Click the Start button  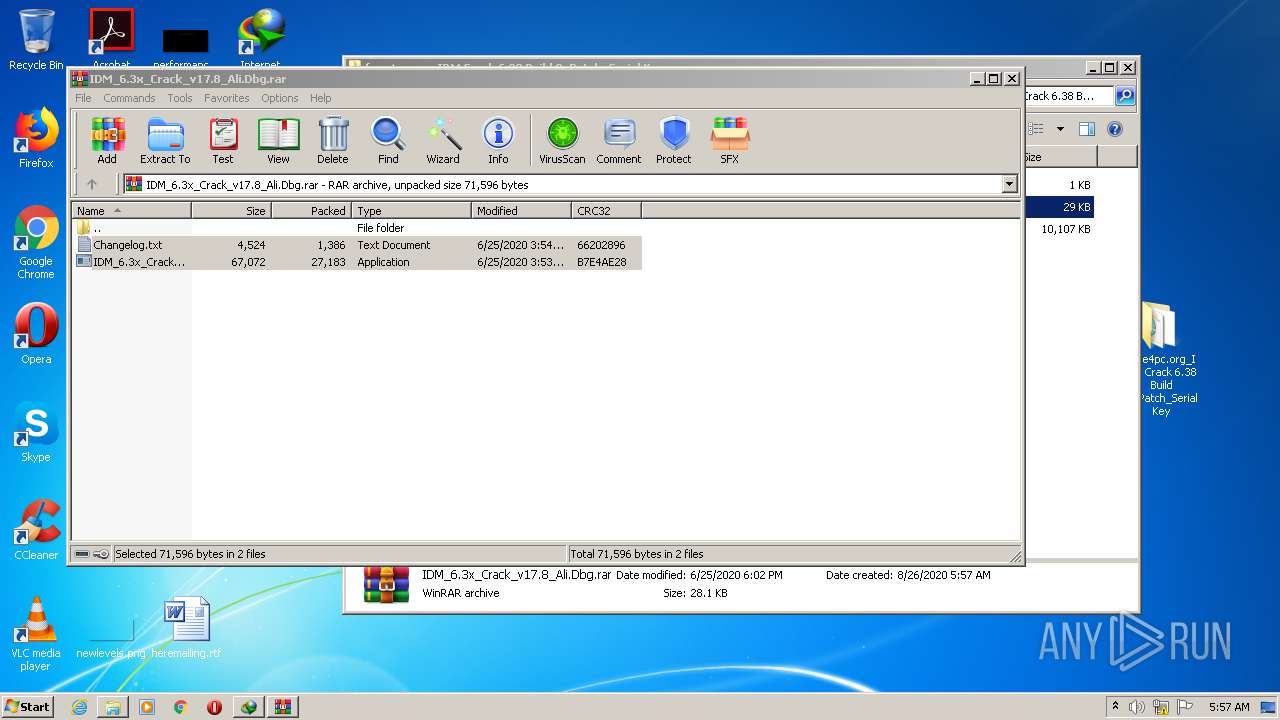pyautogui.click(x=28, y=706)
